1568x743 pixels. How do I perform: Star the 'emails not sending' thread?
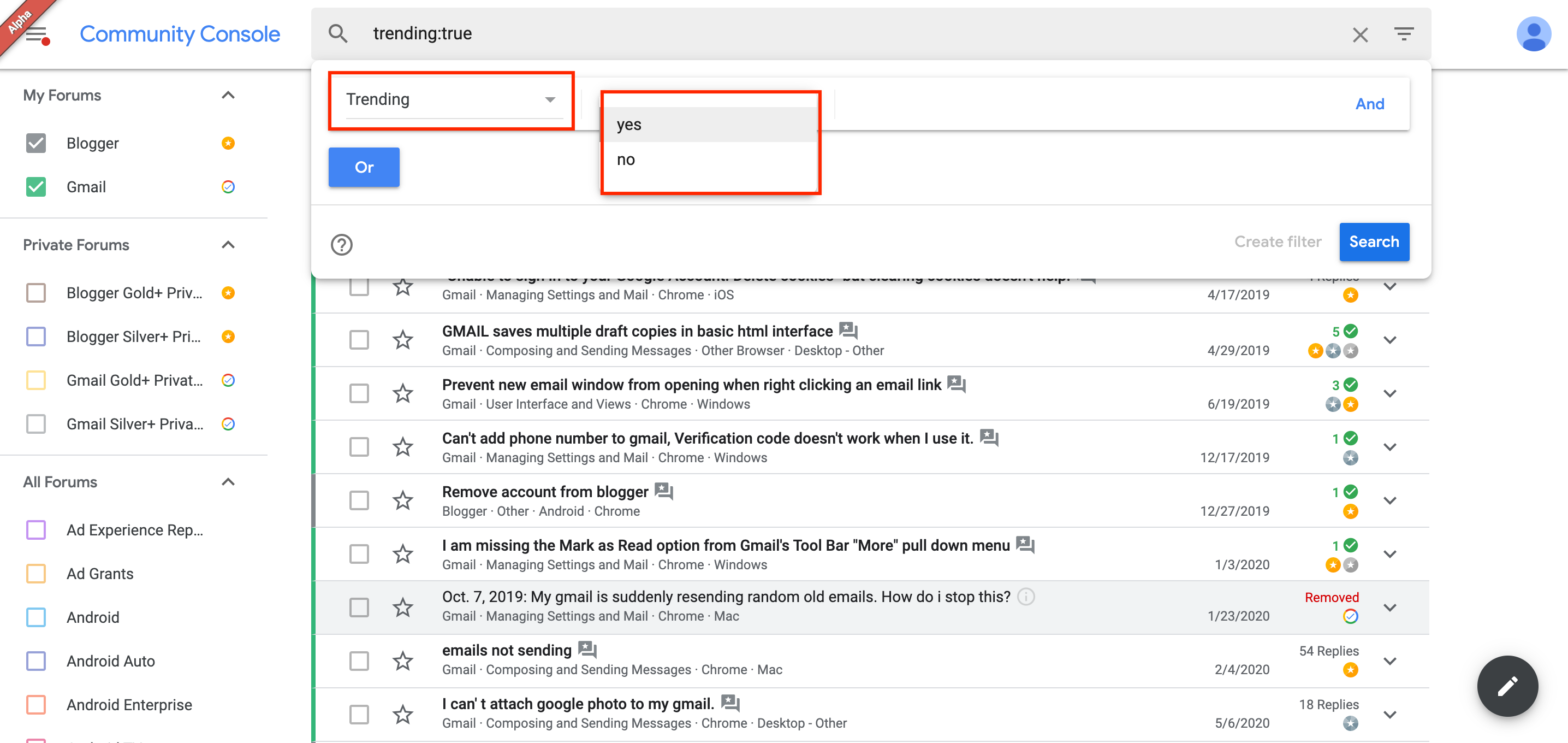coord(403,661)
